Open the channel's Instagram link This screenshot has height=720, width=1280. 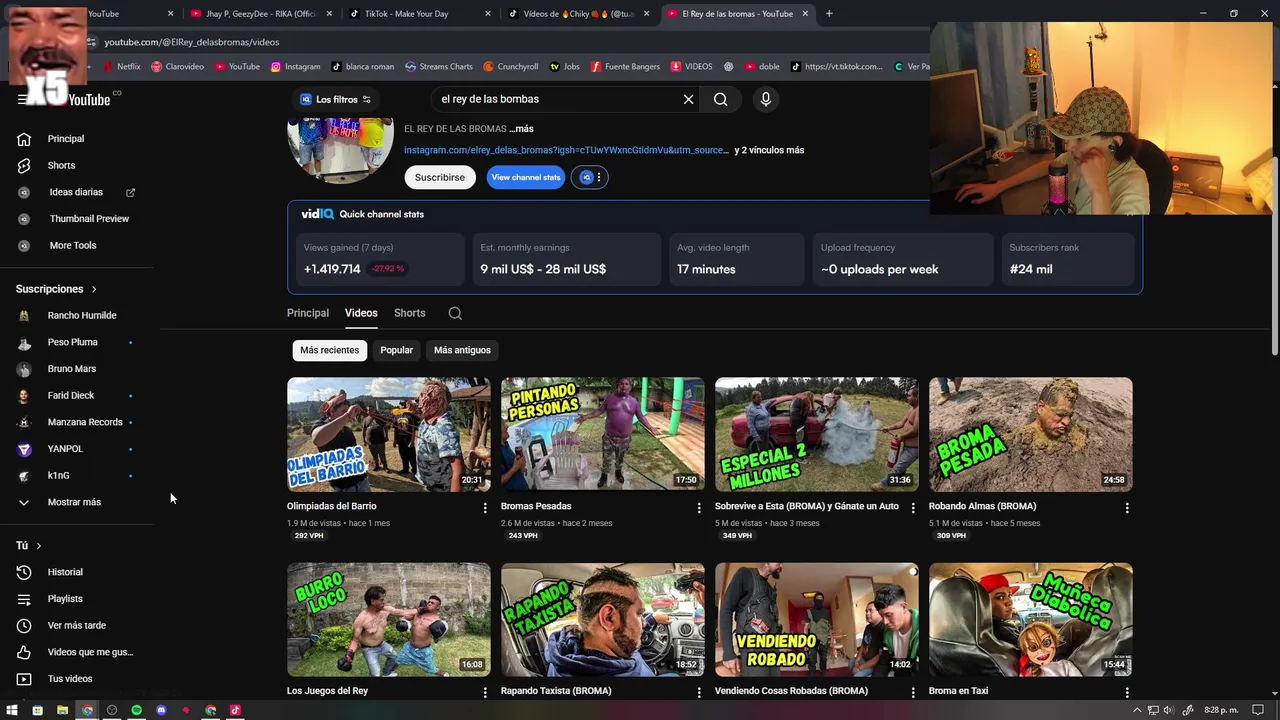[566, 150]
